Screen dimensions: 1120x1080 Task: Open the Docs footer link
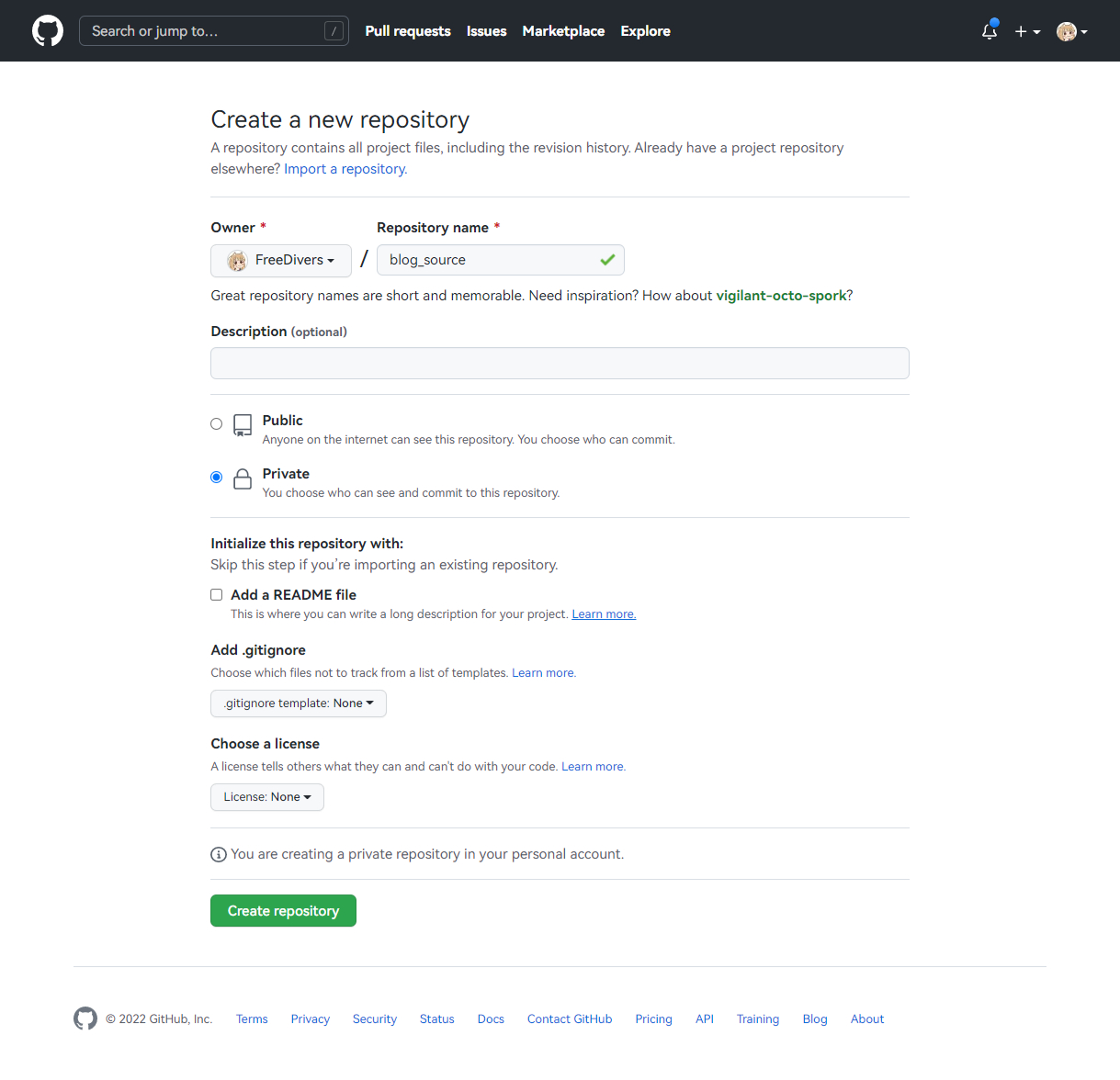tap(491, 1019)
